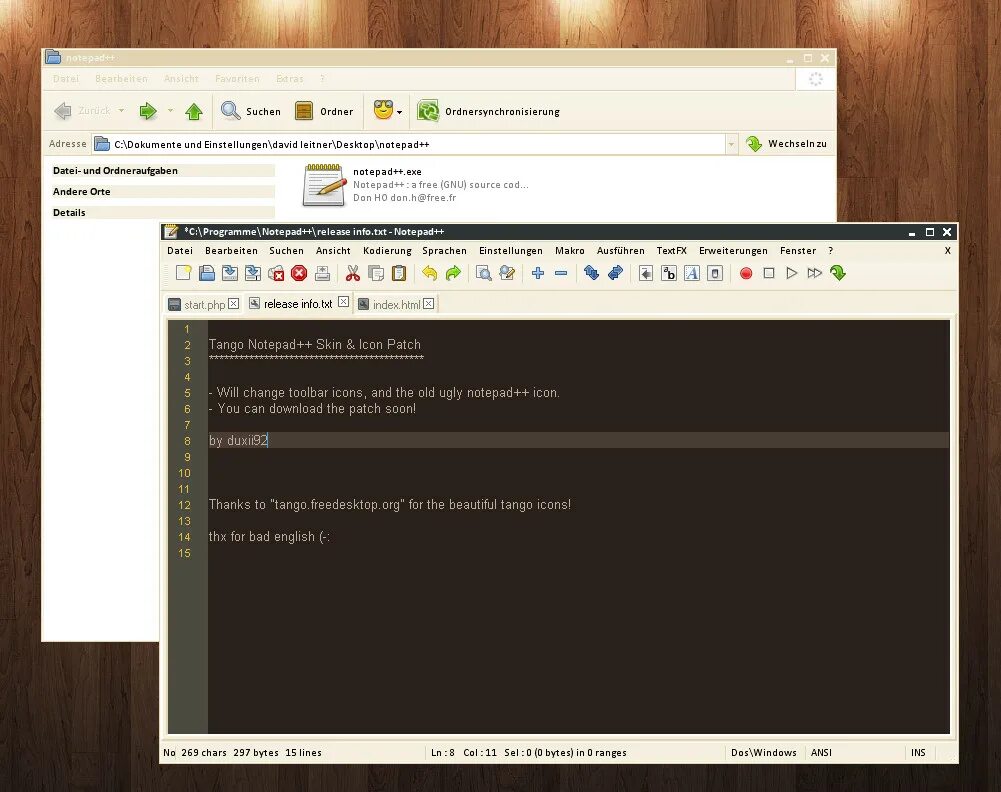Expand the forward history dropdown arrow

tap(170, 110)
